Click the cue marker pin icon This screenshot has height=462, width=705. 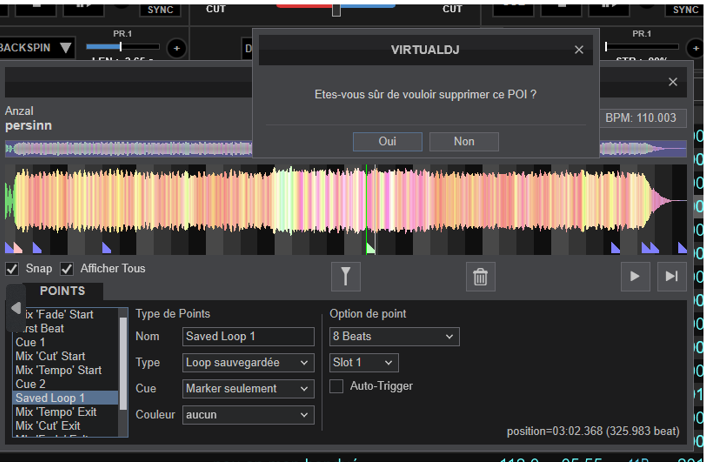[345, 277]
